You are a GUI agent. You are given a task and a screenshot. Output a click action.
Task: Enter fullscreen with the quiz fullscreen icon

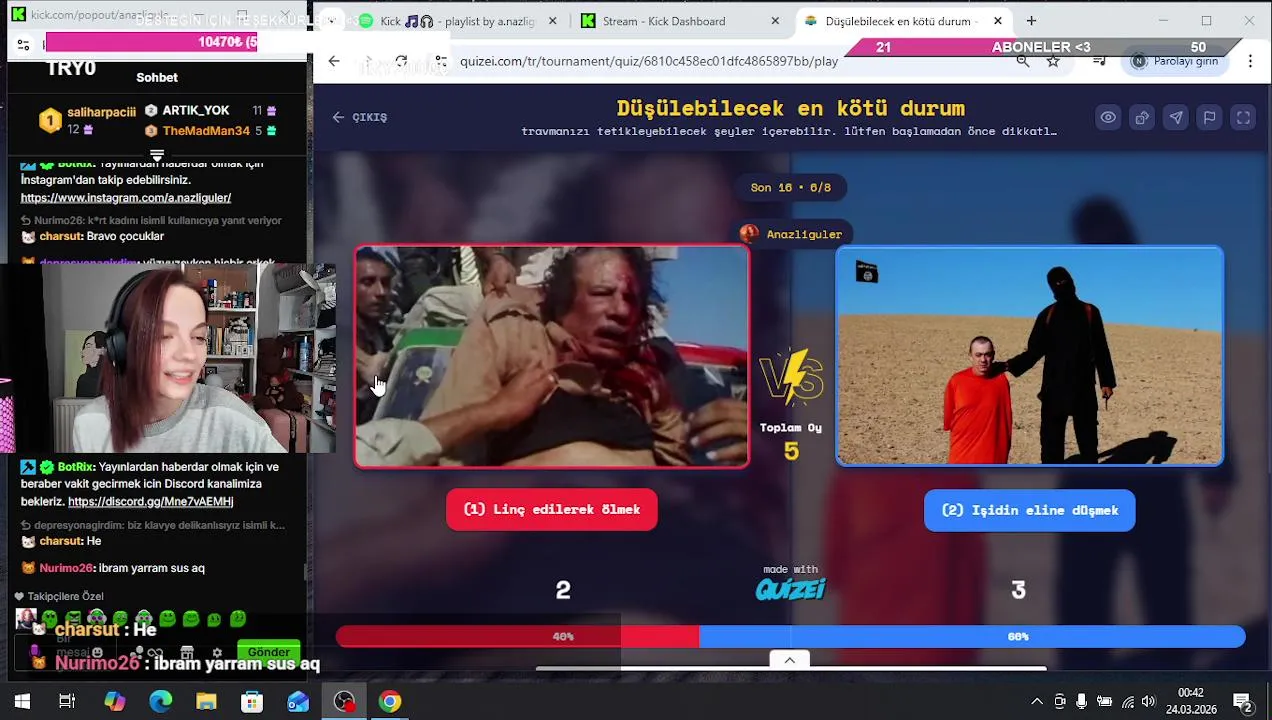(x=1243, y=118)
